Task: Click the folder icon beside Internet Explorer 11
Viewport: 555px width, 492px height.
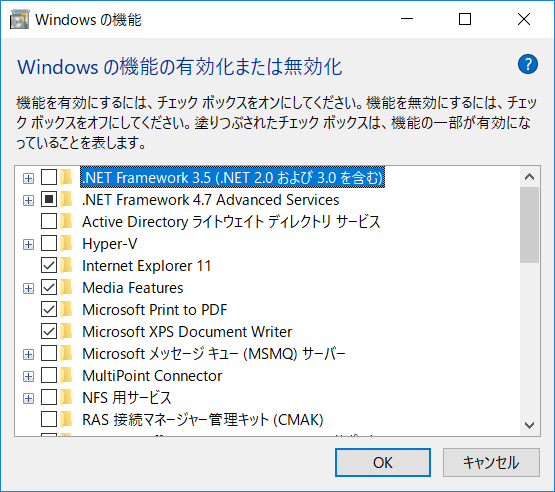Action: tap(66, 266)
